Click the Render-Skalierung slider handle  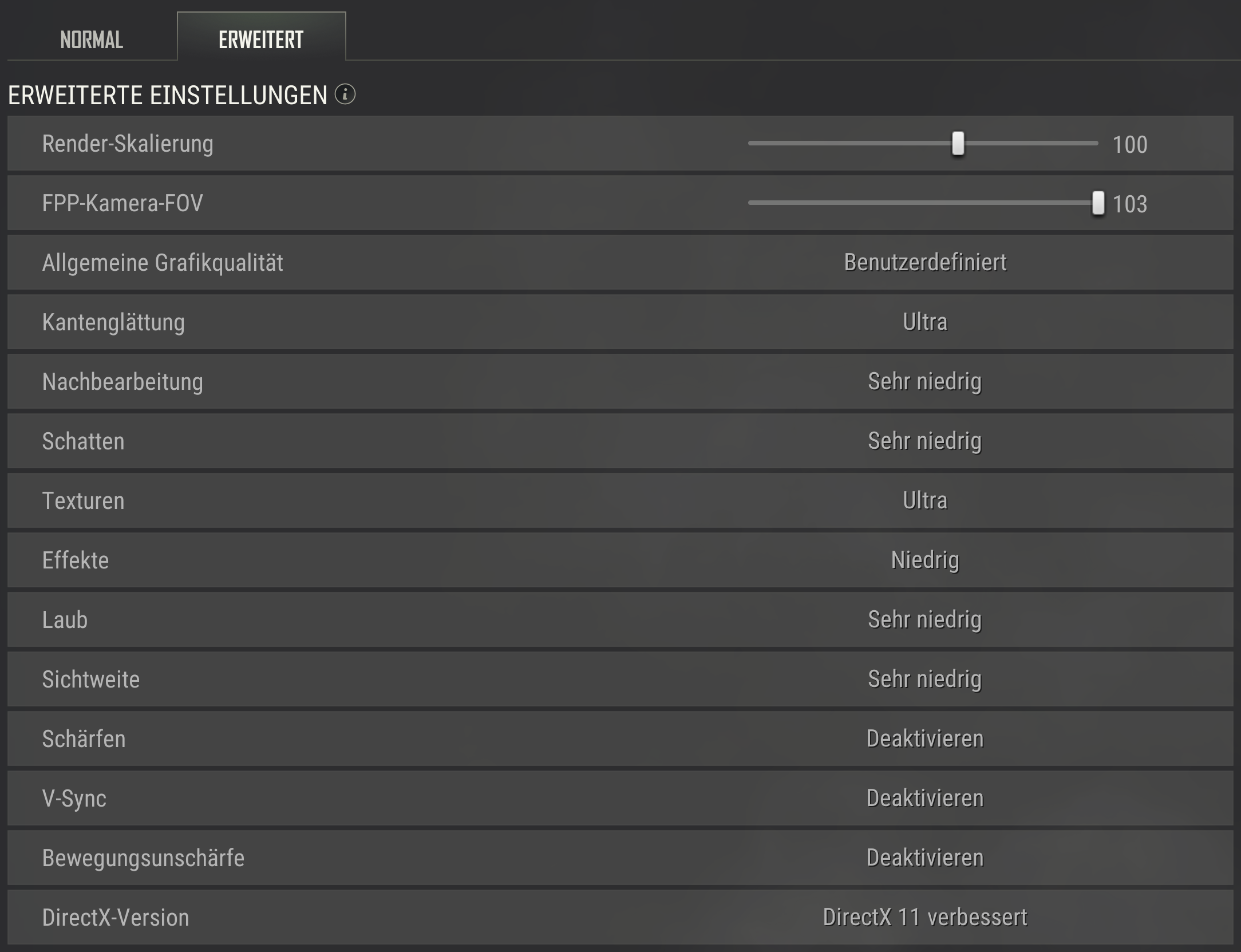(x=958, y=143)
